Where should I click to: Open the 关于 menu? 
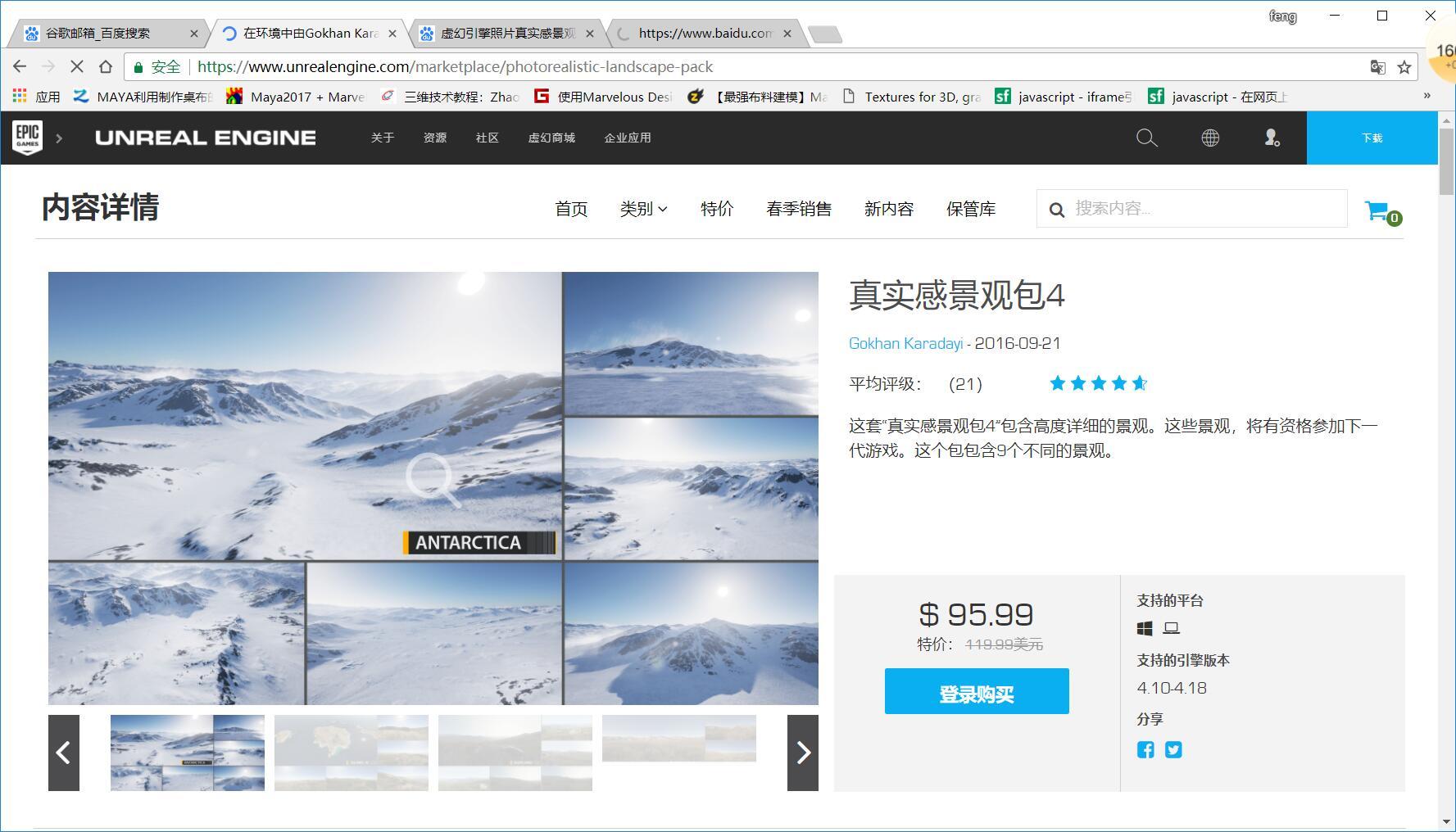(x=383, y=138)
